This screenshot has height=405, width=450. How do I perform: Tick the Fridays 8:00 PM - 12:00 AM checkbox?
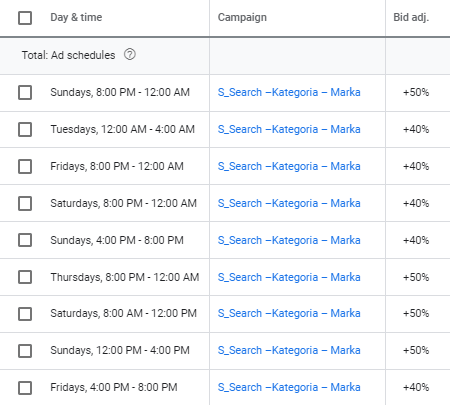25,166
